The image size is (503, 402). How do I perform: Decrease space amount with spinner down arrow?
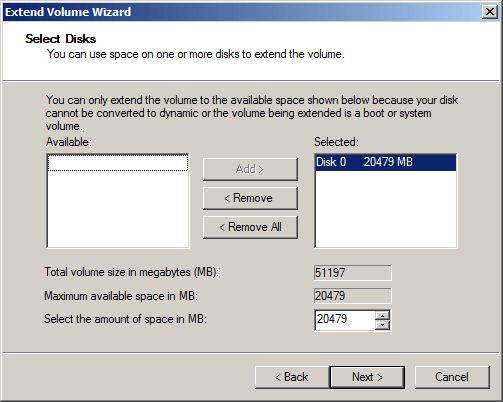(x=382, y=325)
